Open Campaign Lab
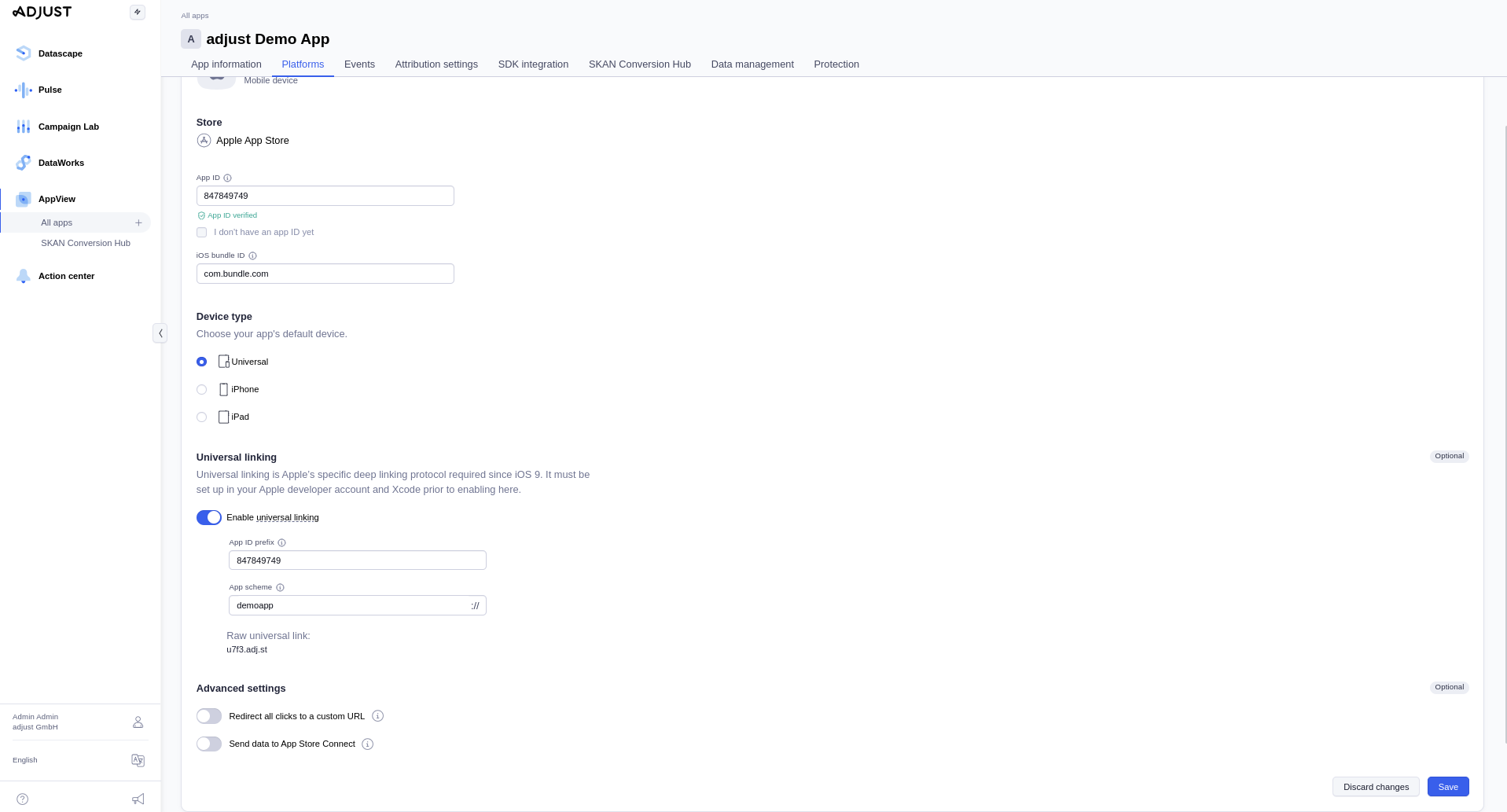 (68, 127)
